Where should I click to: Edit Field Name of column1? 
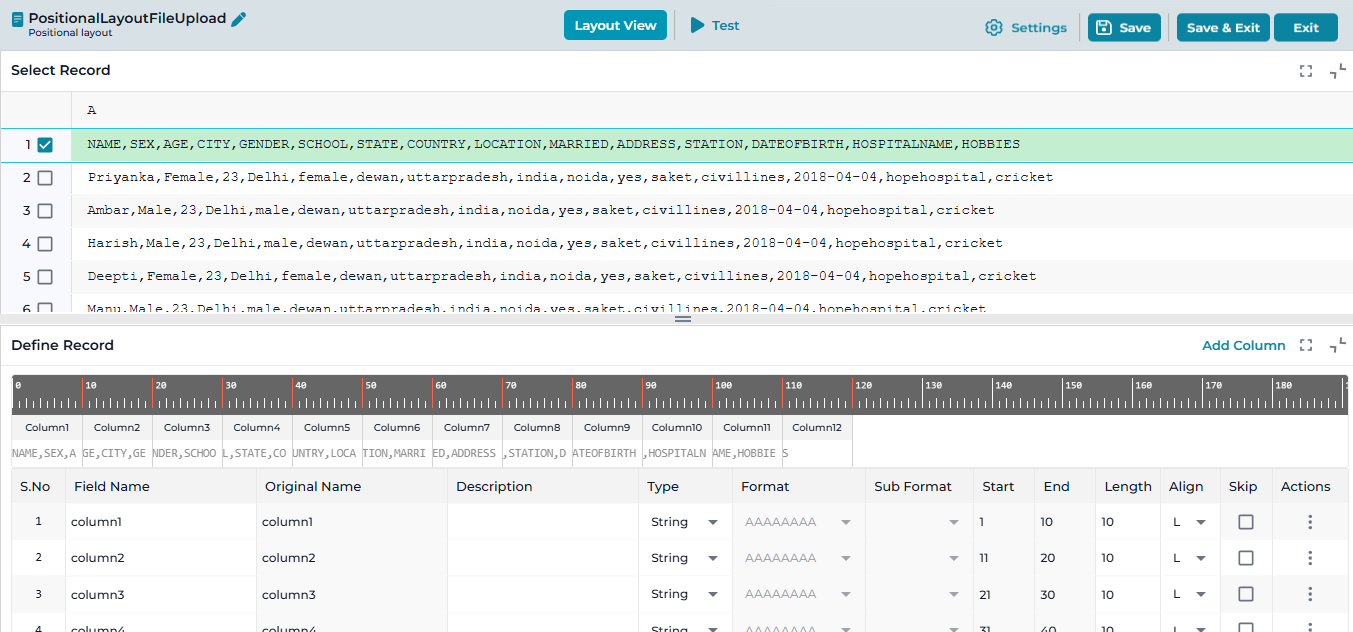pyautogui.click(x=161, y=522)
